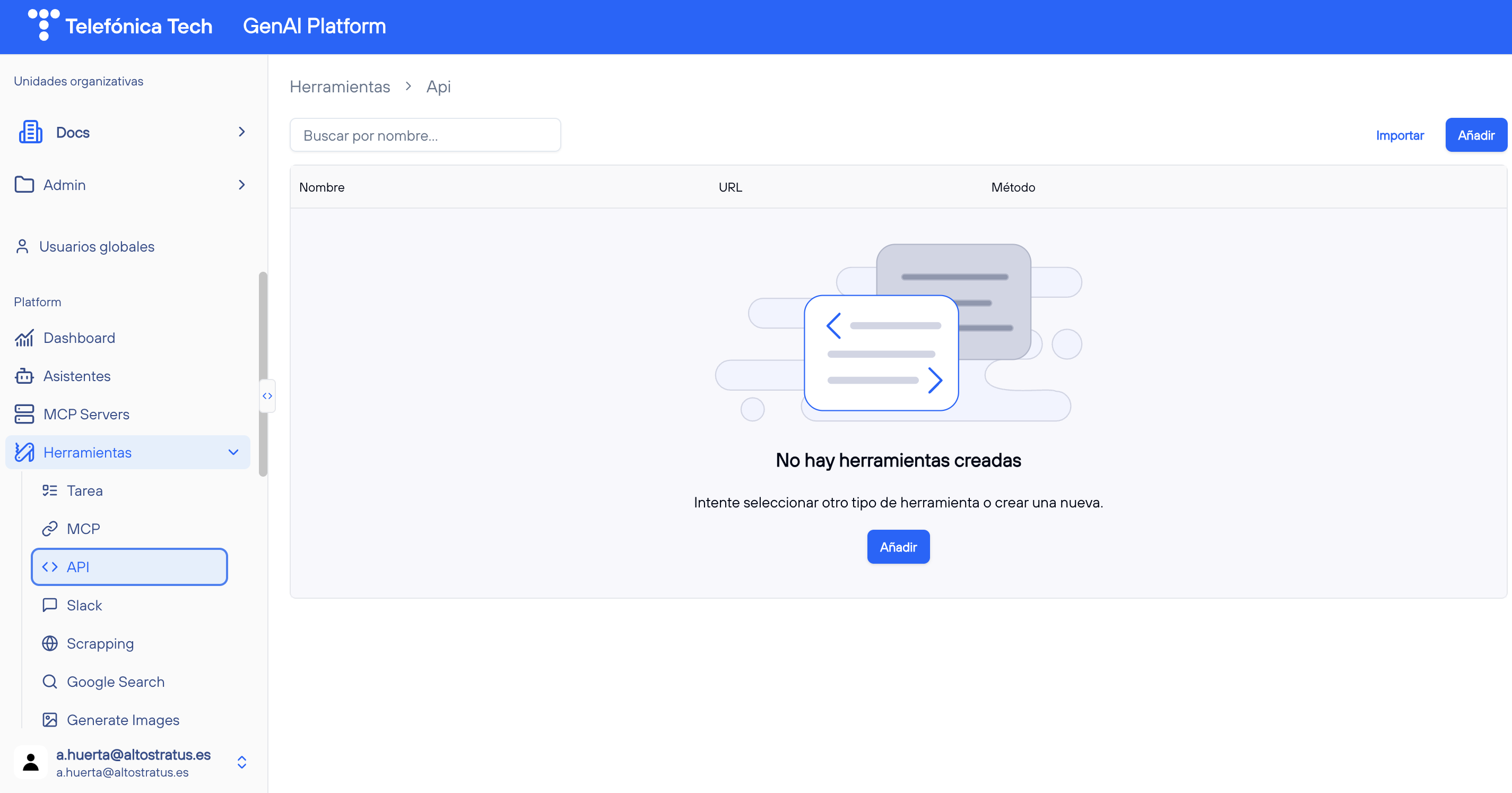Expand the Admin folder chevron
This screenshot has width=1512, height=793.
[241, 185]
